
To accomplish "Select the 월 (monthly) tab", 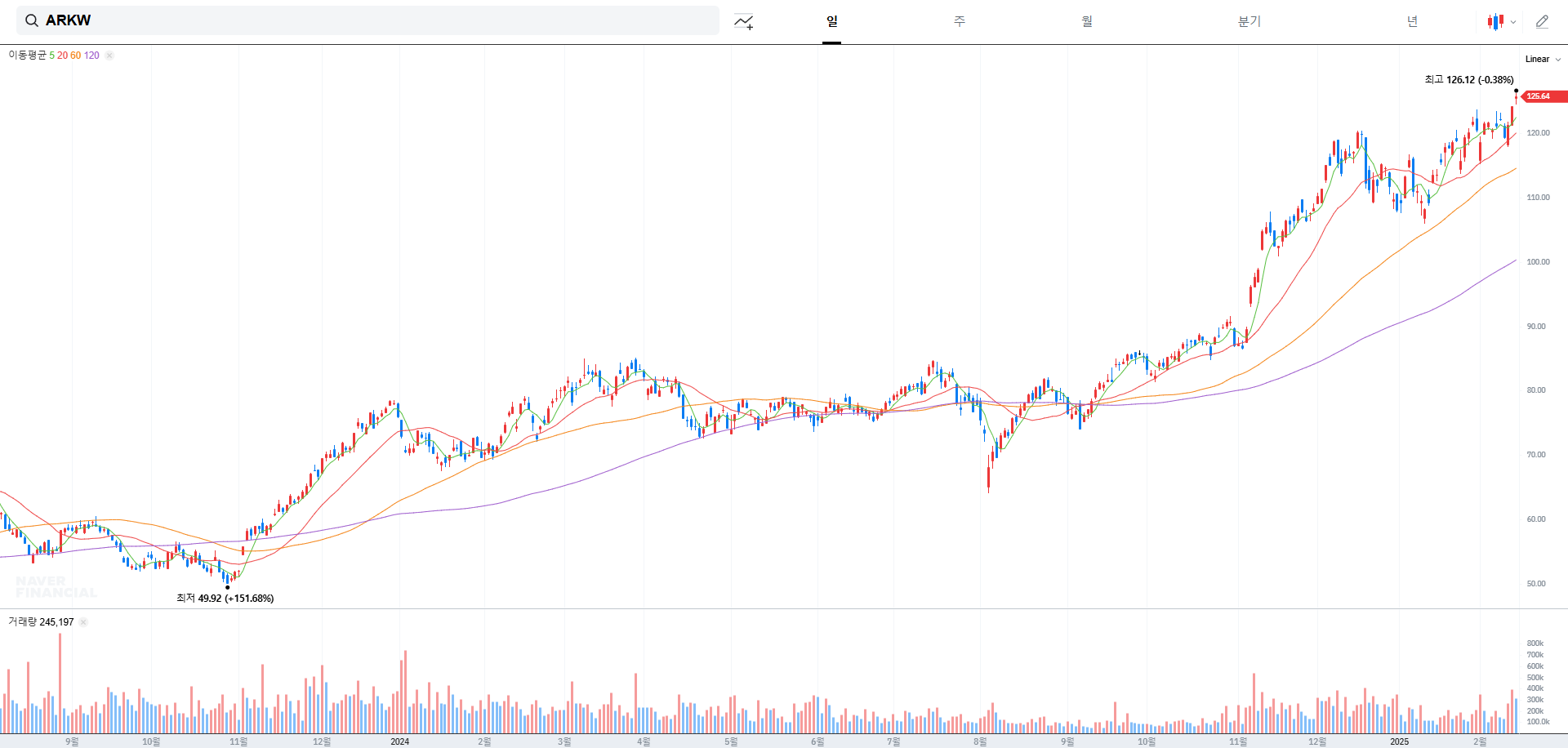I will tap(1087, 21).
